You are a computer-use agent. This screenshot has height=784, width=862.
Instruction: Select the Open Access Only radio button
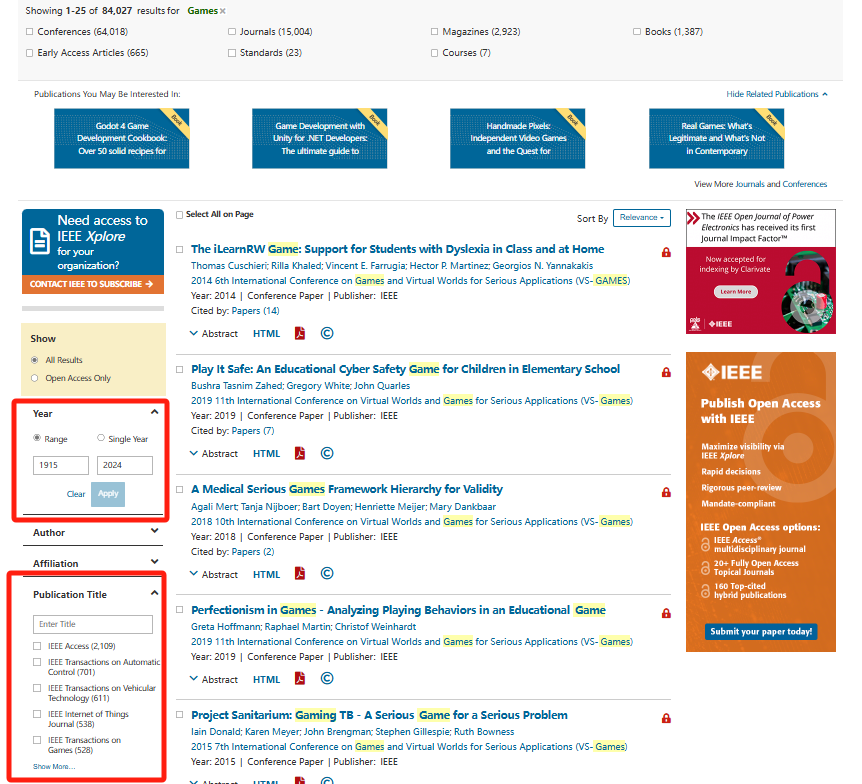[x=35, y=378]
